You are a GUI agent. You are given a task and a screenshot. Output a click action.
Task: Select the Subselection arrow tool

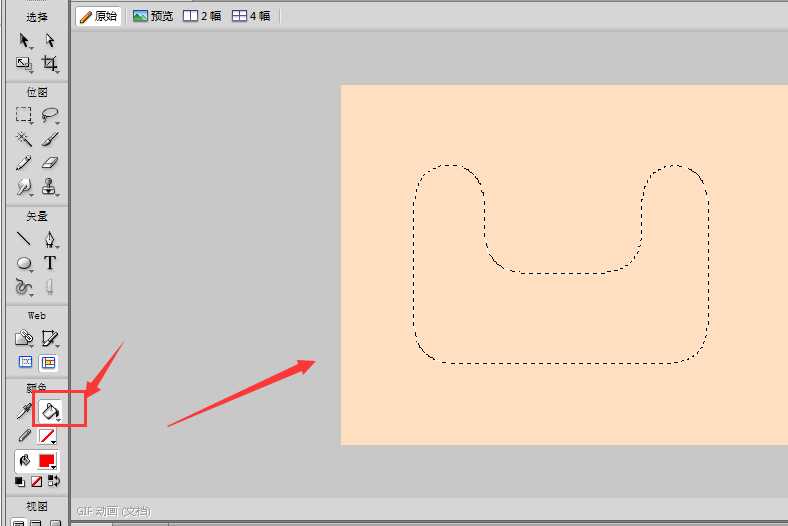49,41
